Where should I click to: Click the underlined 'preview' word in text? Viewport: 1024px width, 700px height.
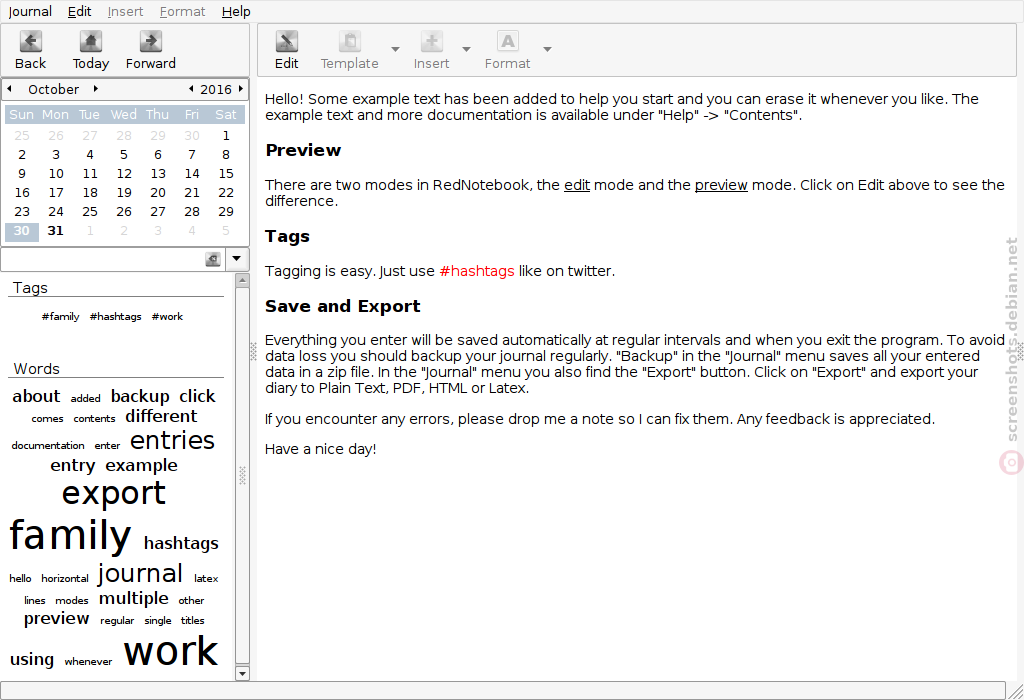click(721, 185)
